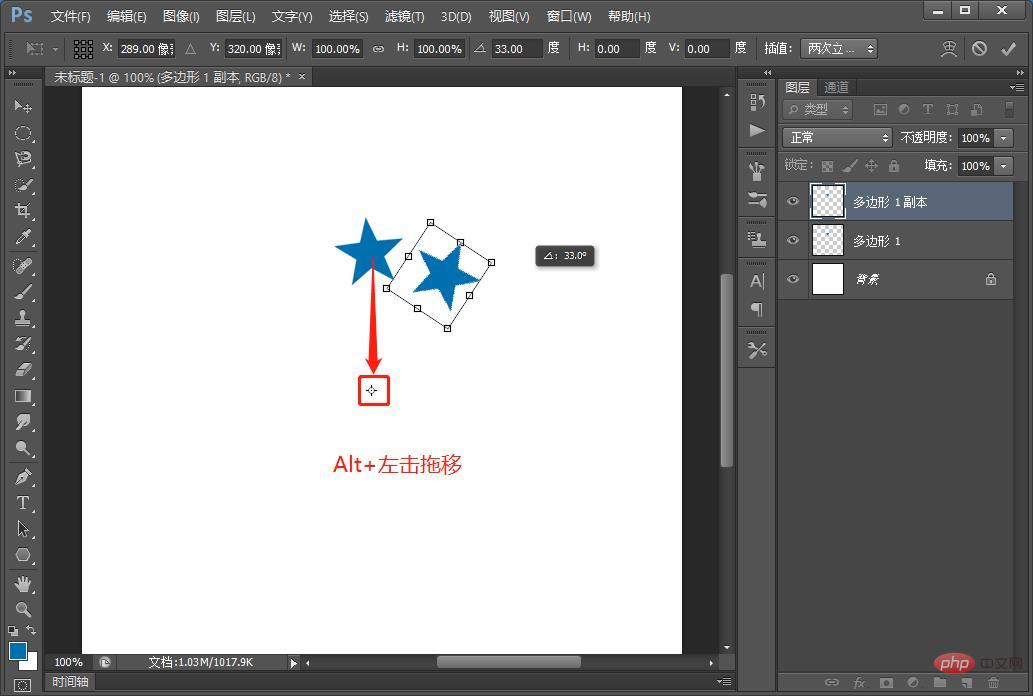Select the Lasso tool
The width and height of the screenshot is (1033, 696).
23,159
